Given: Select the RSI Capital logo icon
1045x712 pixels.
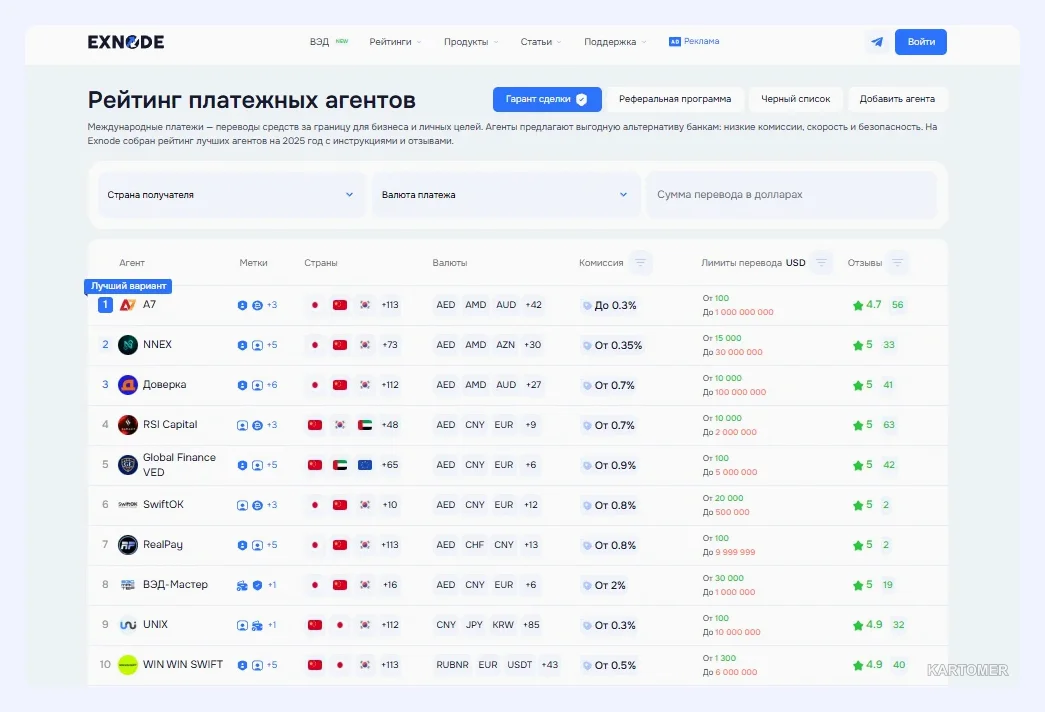Looking at the screenshot, I should 128,425.
